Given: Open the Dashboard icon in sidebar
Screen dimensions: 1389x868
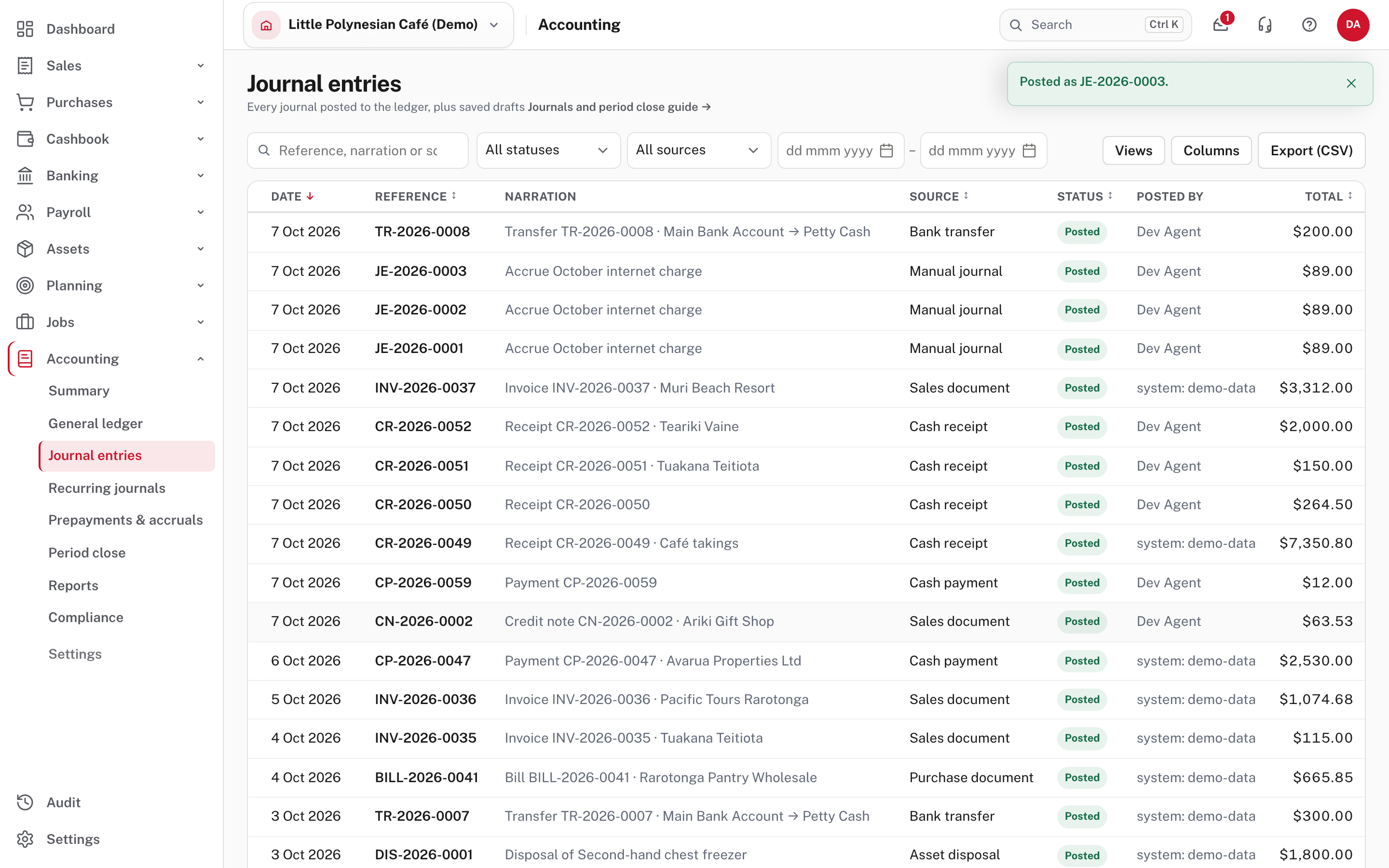Looking at the screenshot, I should click(25, 29).
